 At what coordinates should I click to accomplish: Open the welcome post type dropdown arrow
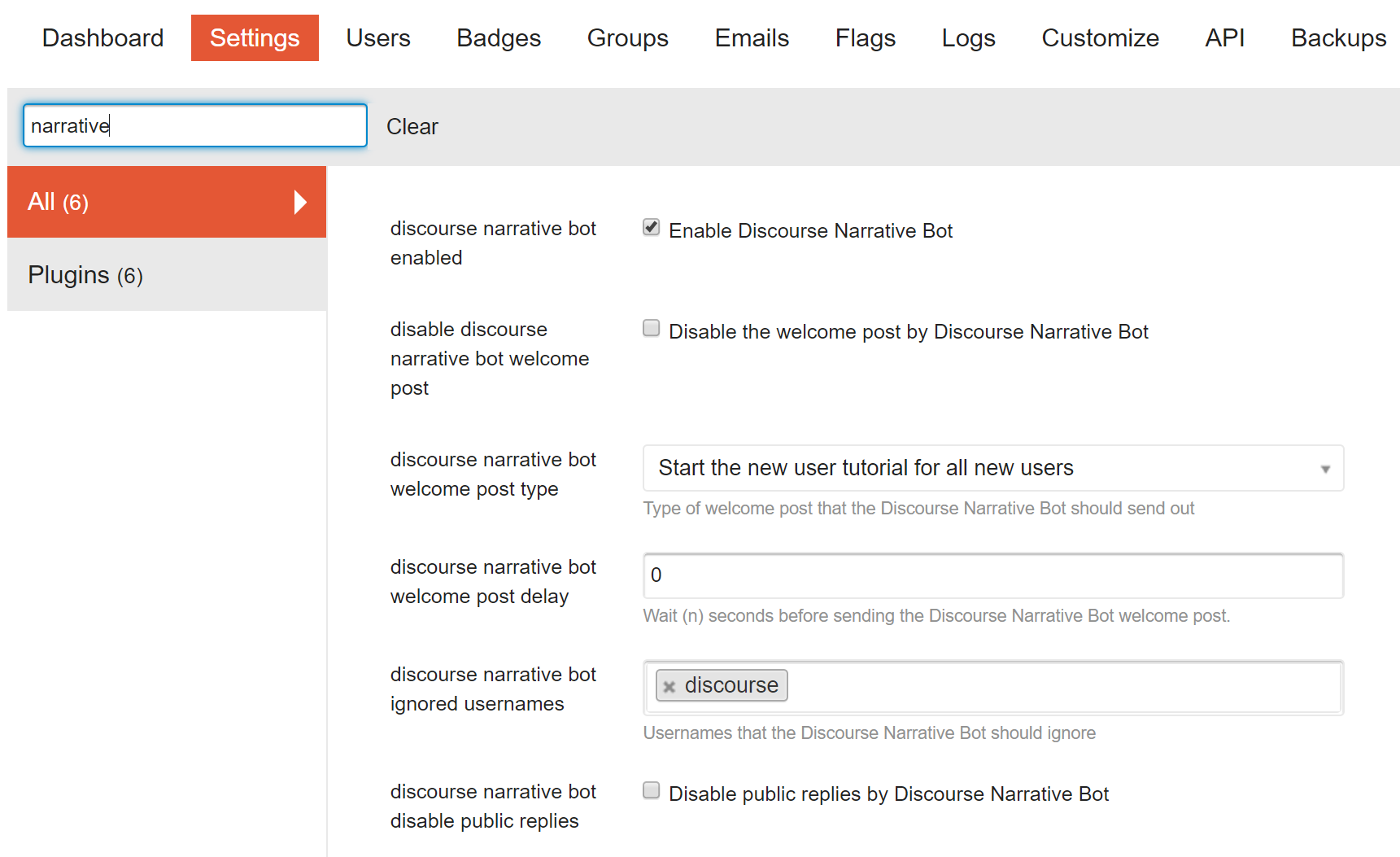[1325, 468]
